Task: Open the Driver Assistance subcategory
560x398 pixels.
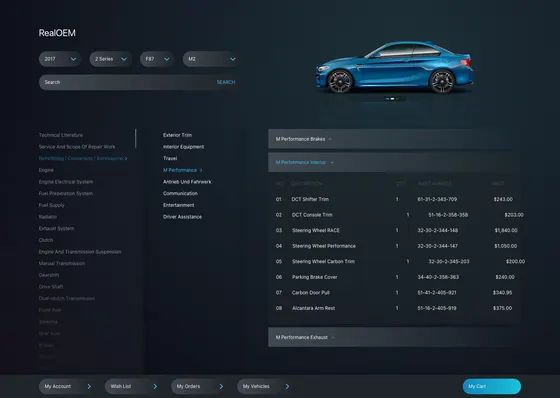Action: pyautogui.click(x=182, y=217)
